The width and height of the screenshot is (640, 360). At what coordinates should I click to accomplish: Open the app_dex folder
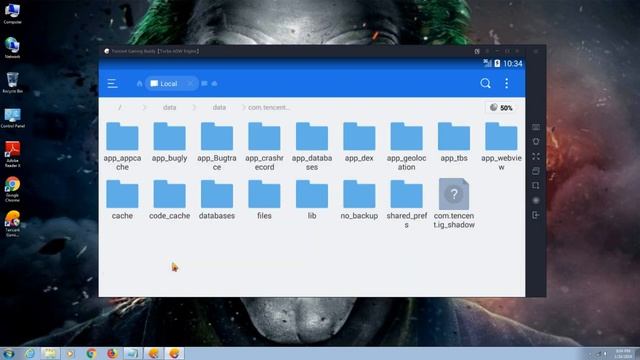tap(359, 142)
